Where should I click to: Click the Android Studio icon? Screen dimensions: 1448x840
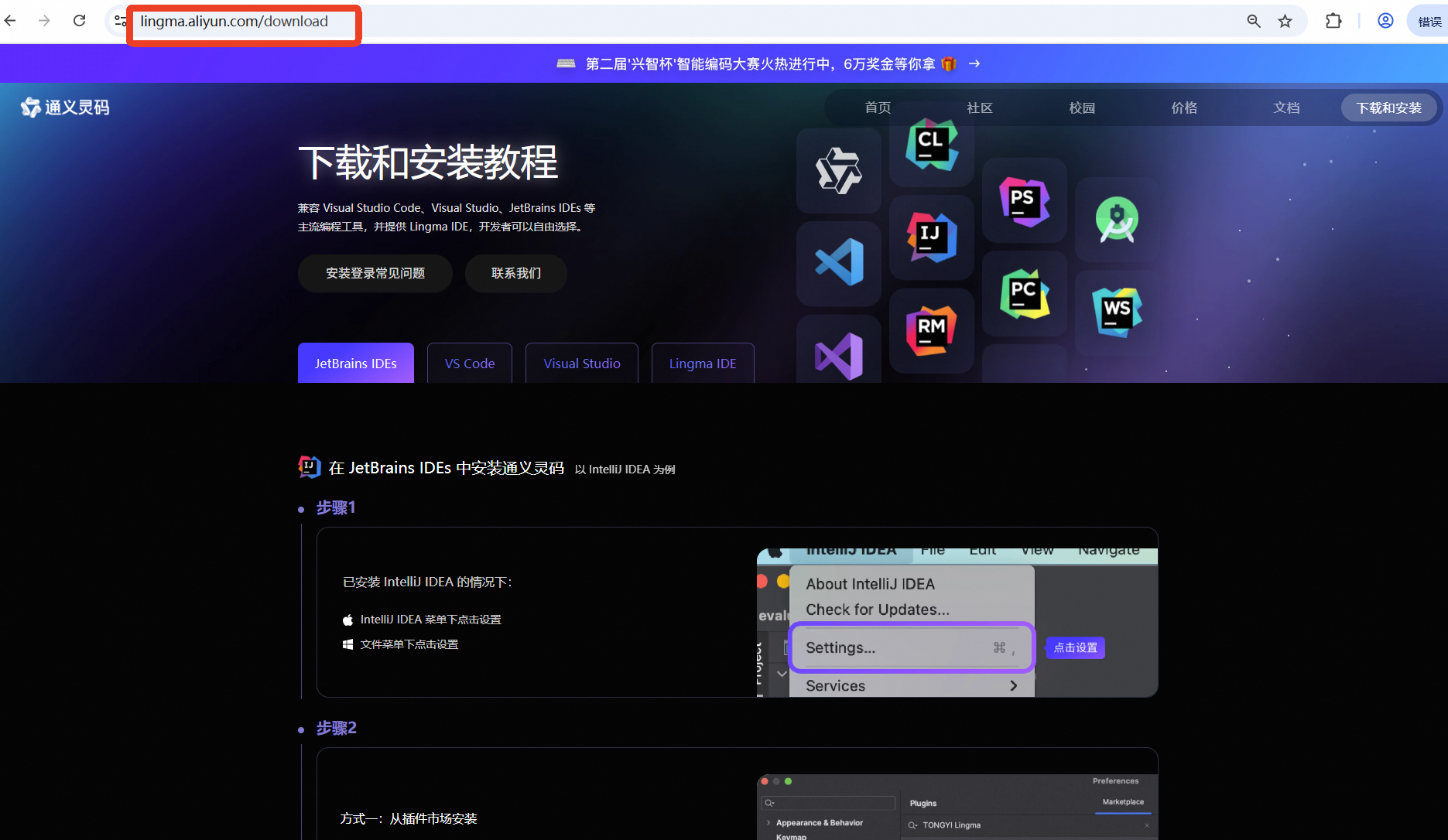tap(1118, 220)
